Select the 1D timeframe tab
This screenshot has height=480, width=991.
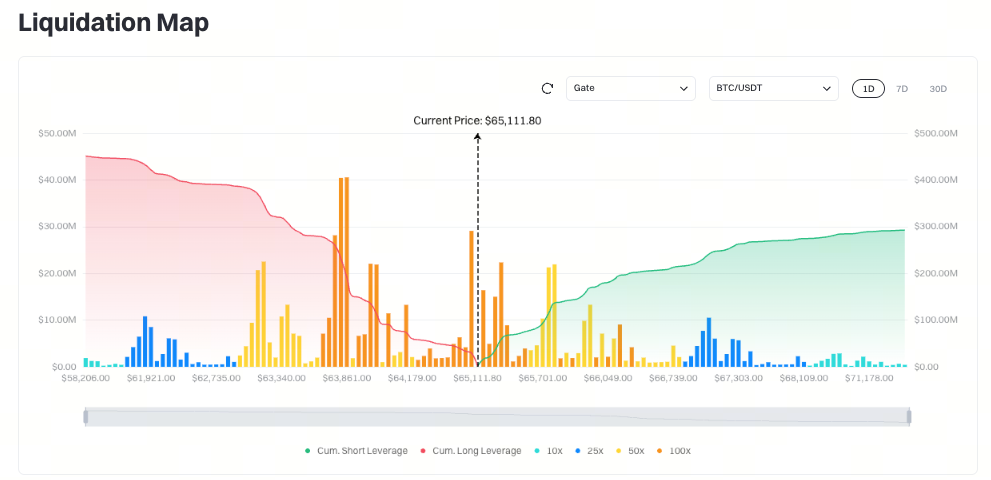pos(868,89)
